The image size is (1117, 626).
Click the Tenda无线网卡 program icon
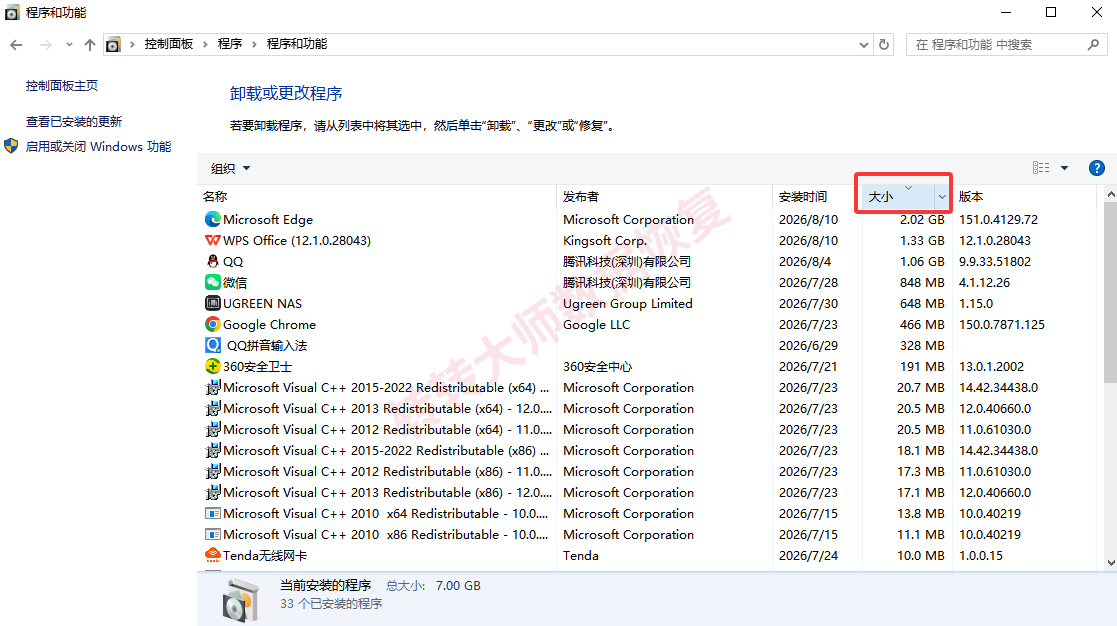(212, 555)
